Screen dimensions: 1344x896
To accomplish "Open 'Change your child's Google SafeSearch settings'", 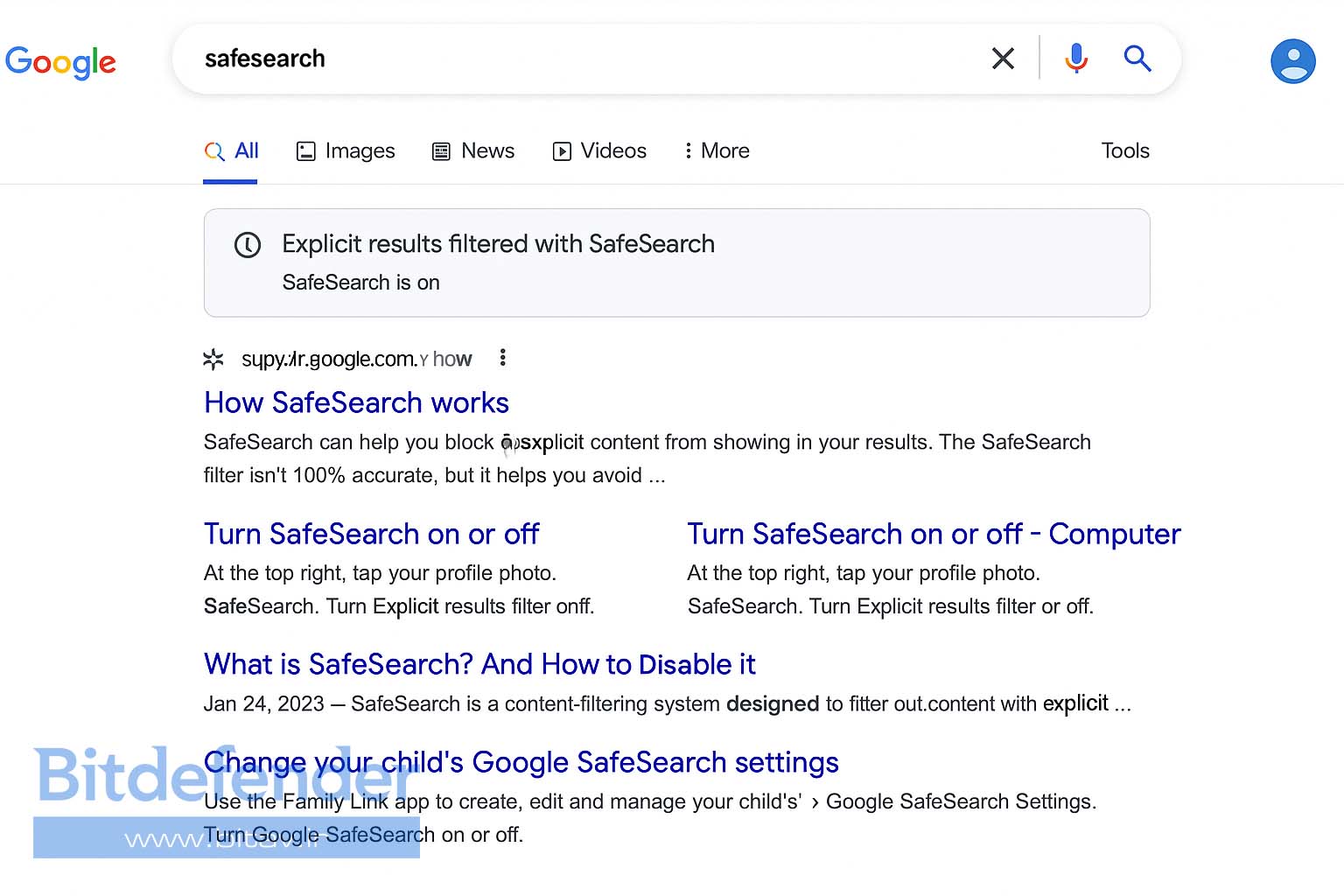I will 521,762.
